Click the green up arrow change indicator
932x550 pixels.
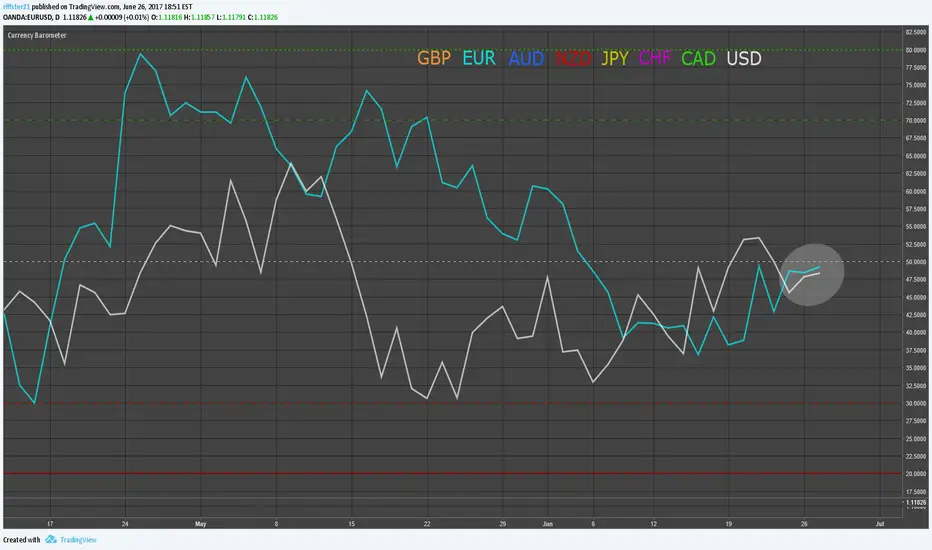click(x=90, y=17)
